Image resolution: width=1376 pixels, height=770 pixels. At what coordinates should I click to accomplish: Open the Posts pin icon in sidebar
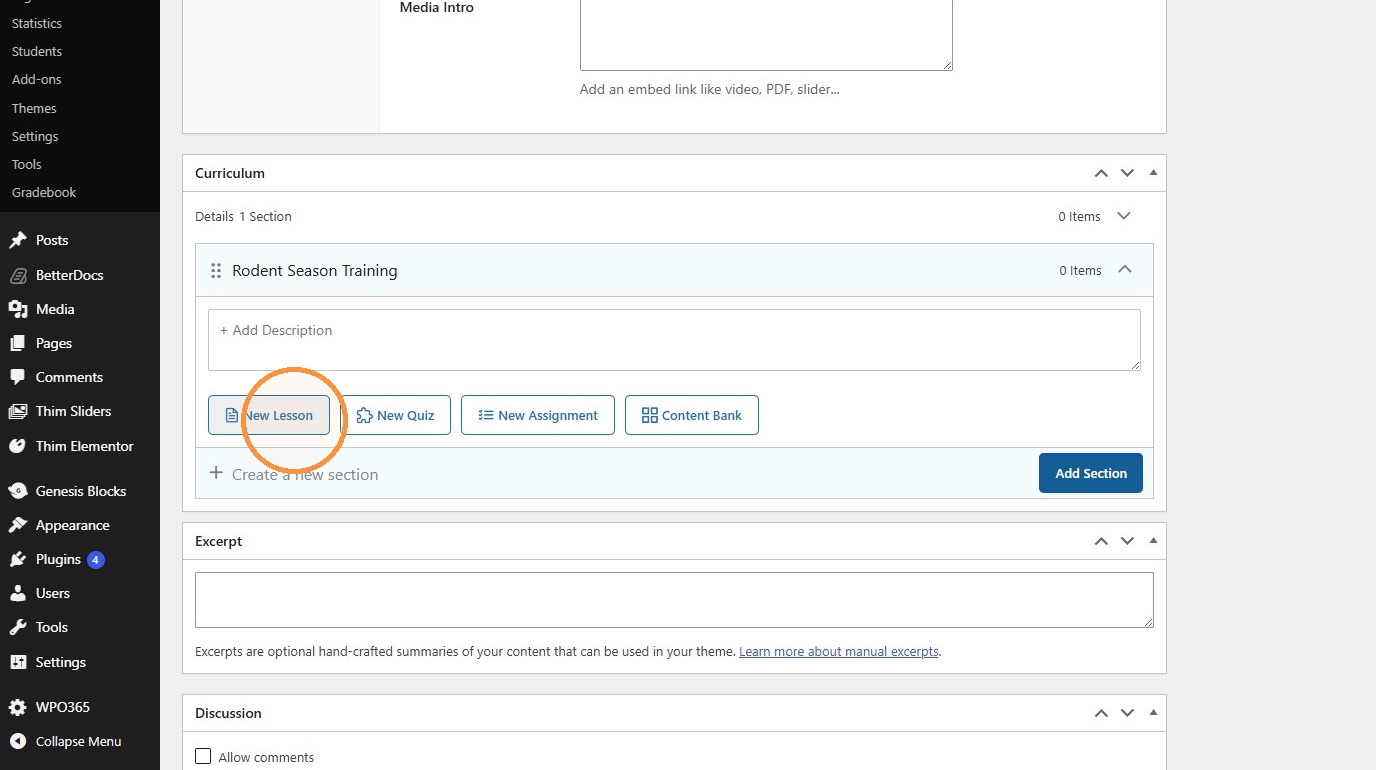pos(17,240)
